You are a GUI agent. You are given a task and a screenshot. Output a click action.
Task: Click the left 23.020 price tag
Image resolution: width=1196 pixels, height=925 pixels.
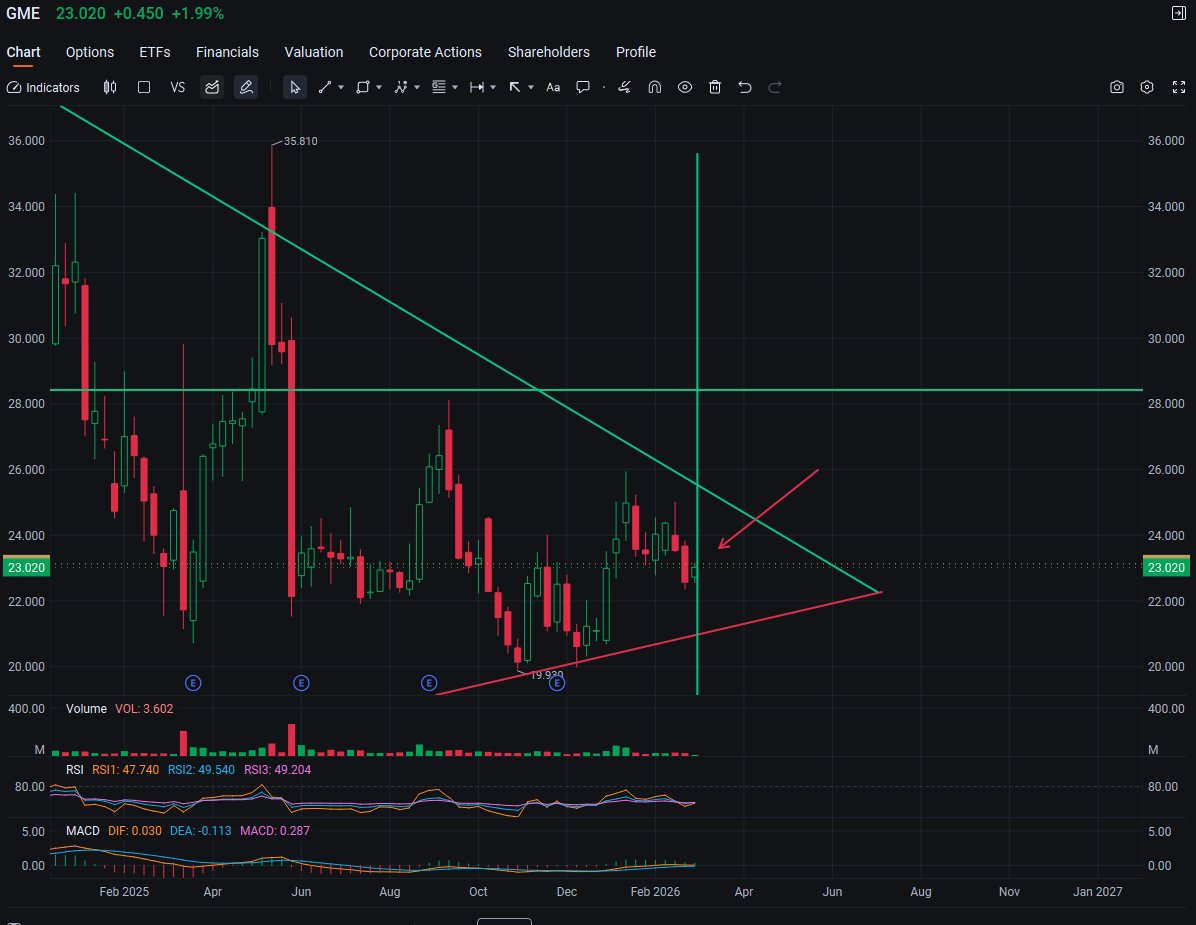(x=27, y=567)
